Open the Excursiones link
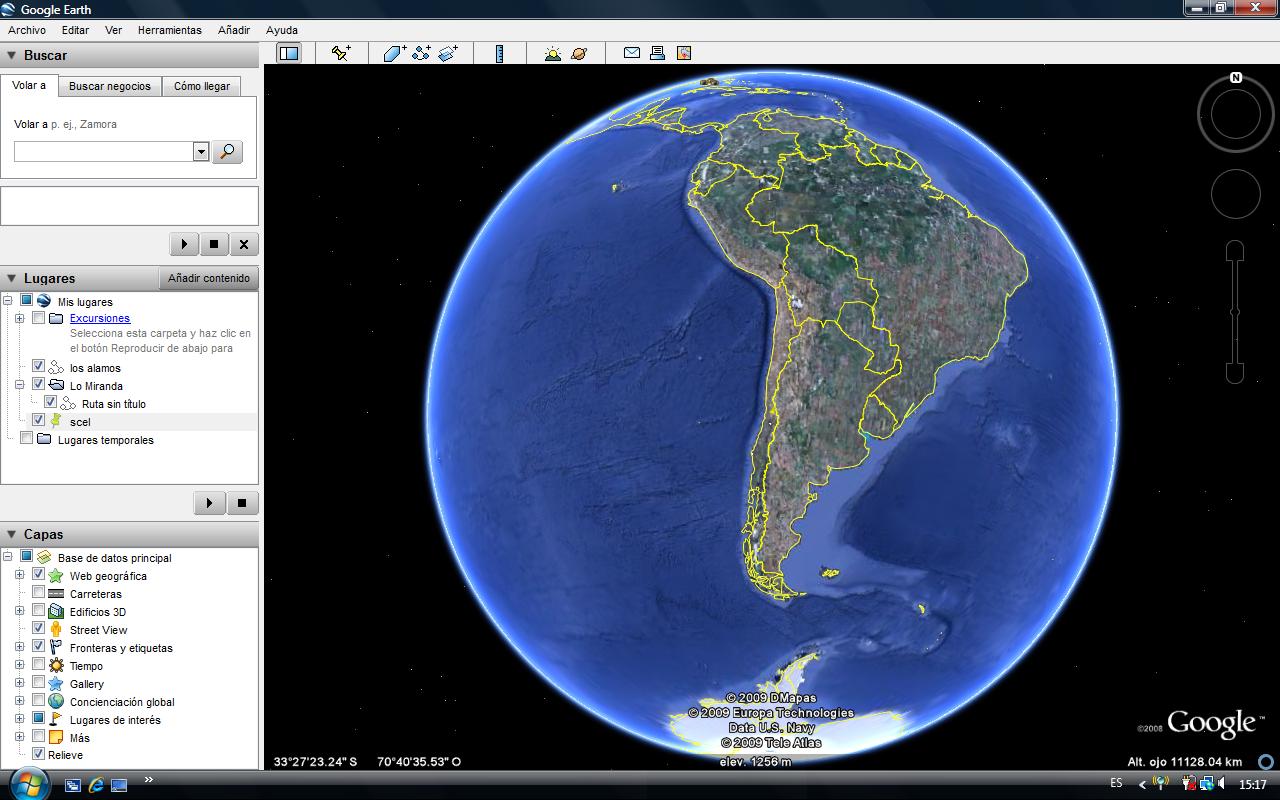The height and width of the screenshot is (800, 1280). (100, 318)
